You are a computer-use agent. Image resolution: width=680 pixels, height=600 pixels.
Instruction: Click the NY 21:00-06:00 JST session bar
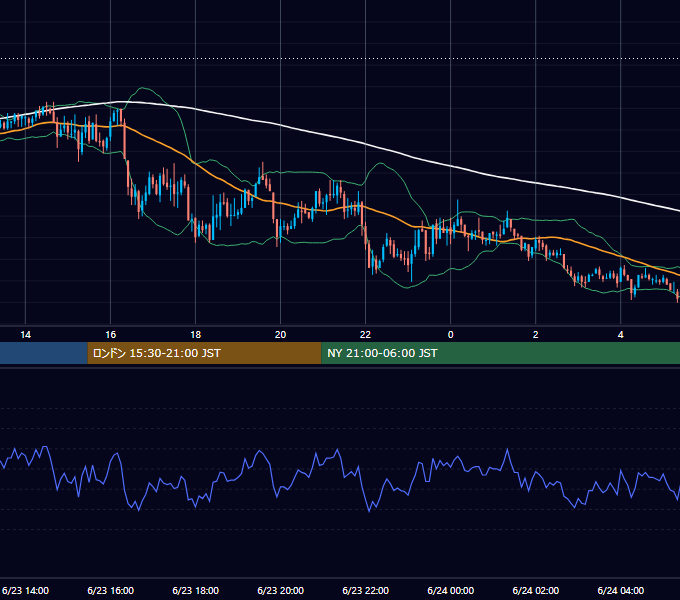click(500, 353)
